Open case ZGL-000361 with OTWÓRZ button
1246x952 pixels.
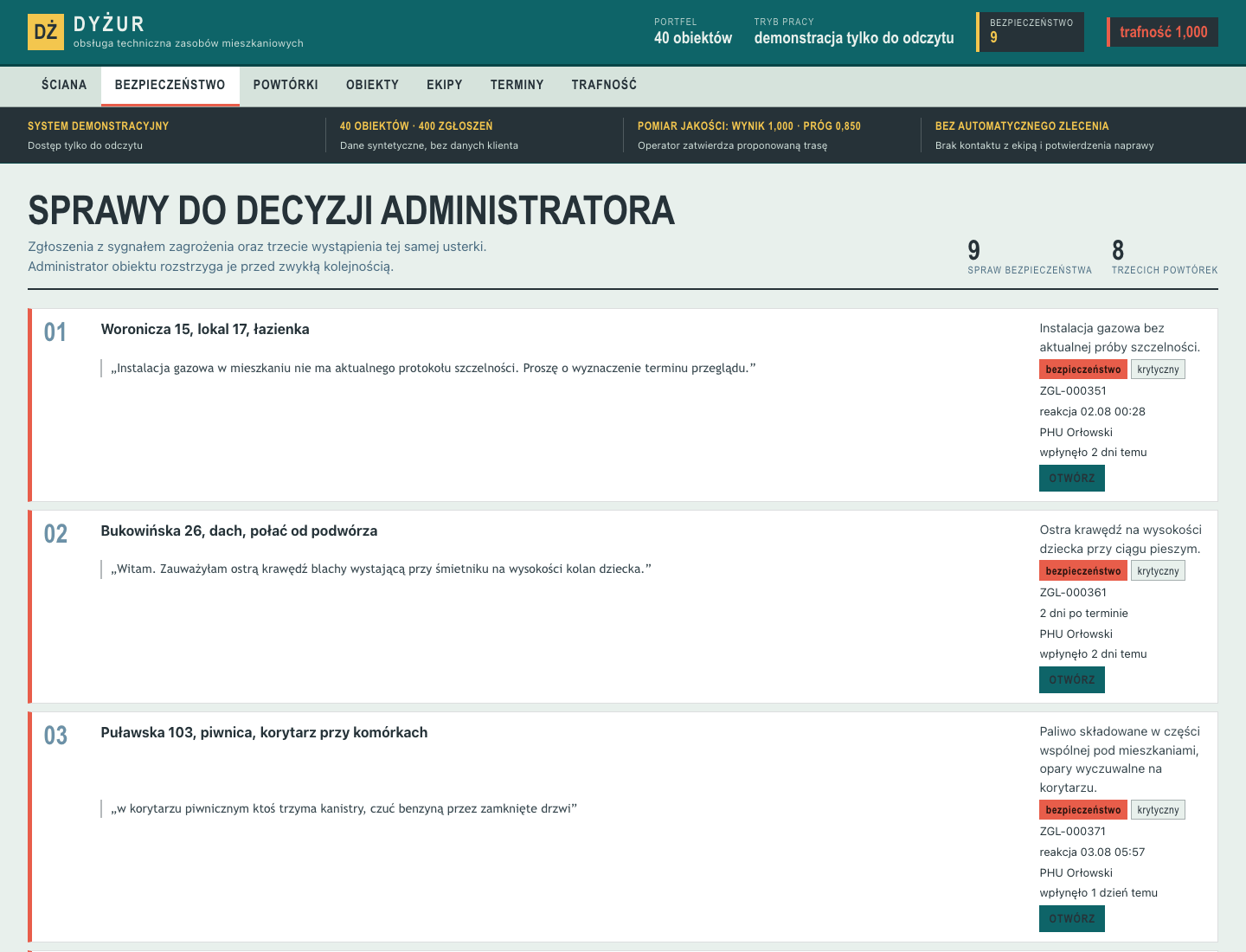1072,679
